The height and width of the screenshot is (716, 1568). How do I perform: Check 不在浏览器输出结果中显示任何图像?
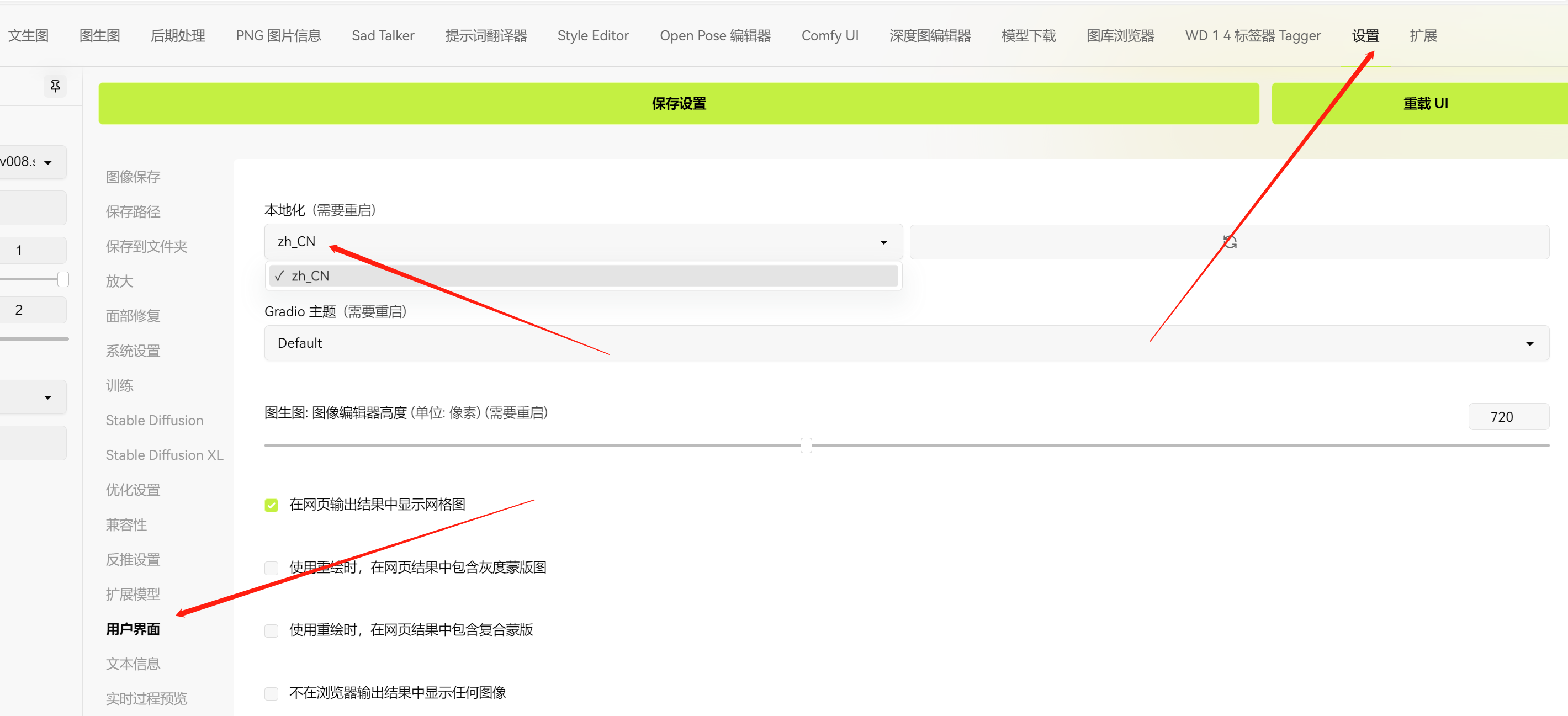point(272,693)
